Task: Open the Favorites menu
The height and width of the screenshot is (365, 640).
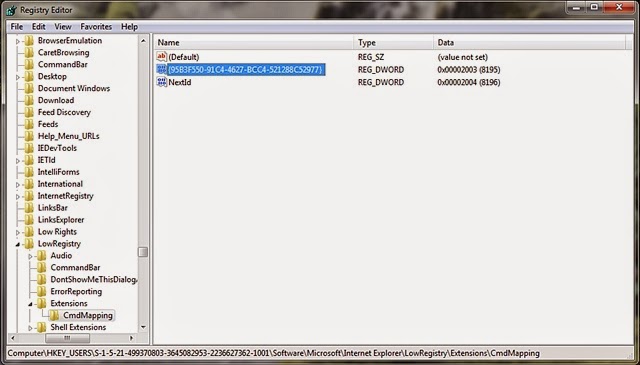Action: (96, 27)
